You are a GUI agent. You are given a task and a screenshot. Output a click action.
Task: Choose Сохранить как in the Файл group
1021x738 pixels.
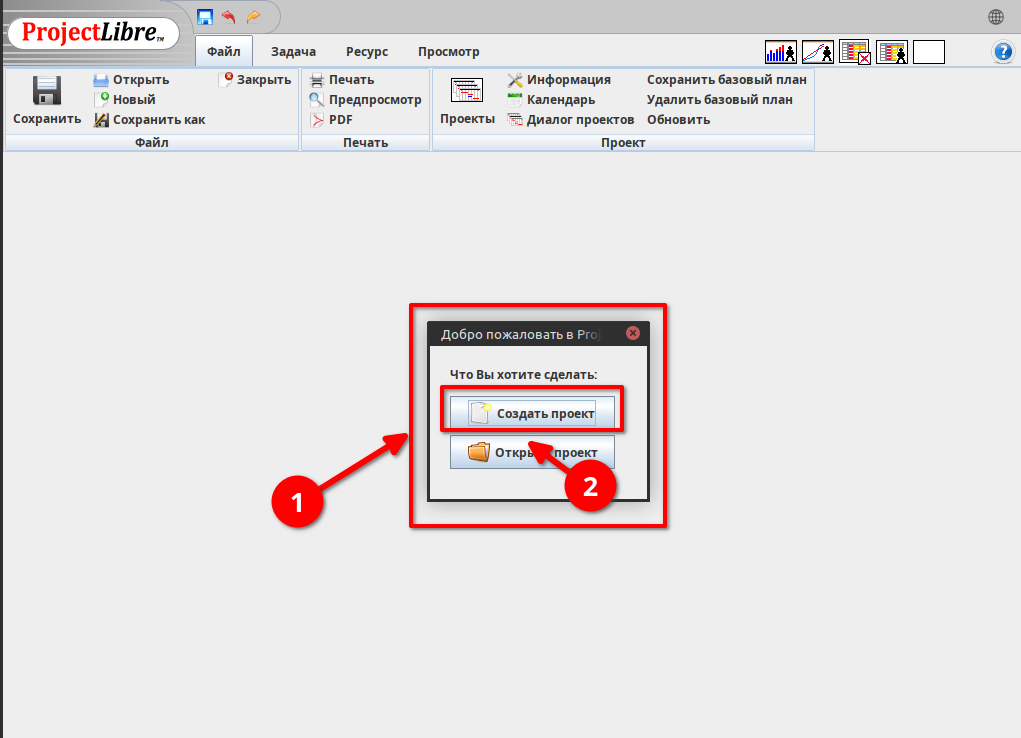pos(149,120)
